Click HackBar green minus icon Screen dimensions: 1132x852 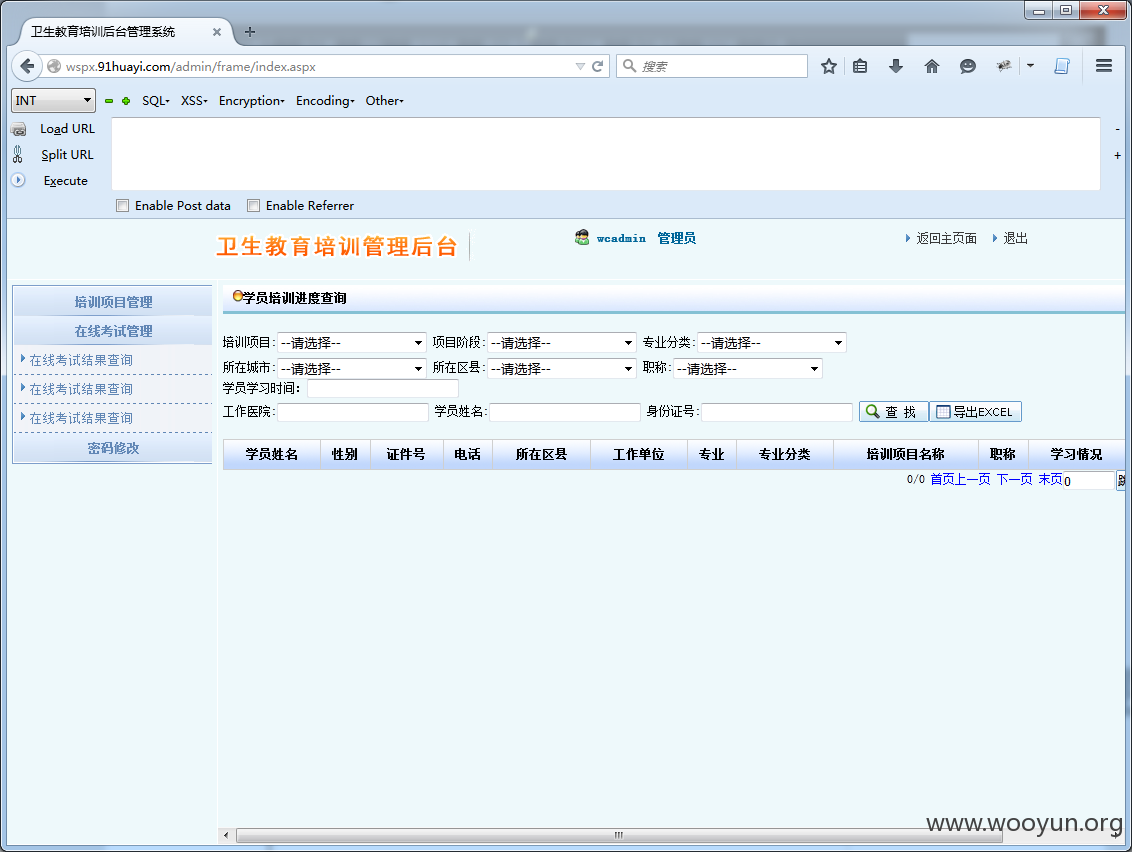click(x=109, y=101)
